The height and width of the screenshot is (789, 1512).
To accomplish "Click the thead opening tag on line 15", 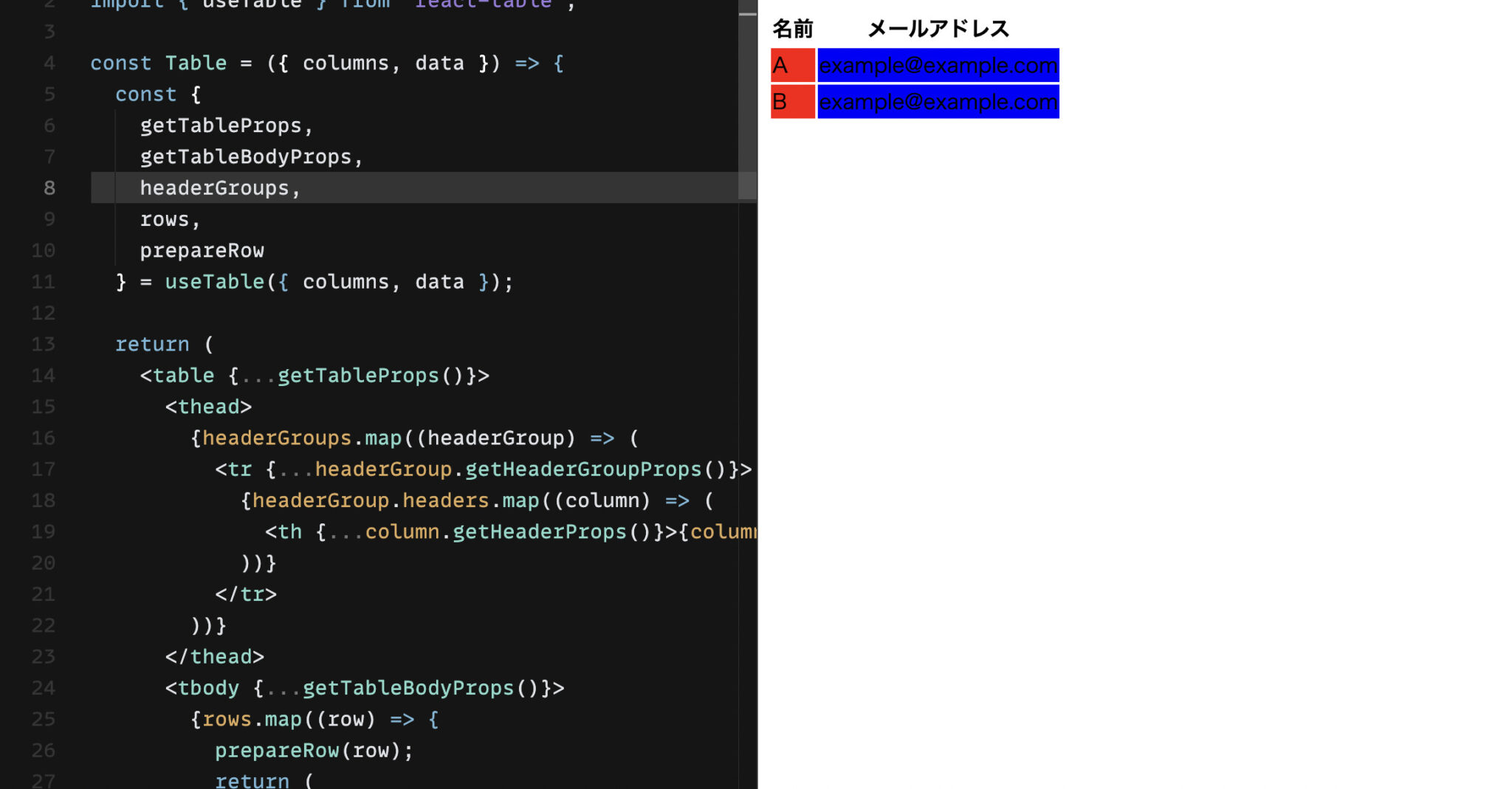I will [207, 407].
